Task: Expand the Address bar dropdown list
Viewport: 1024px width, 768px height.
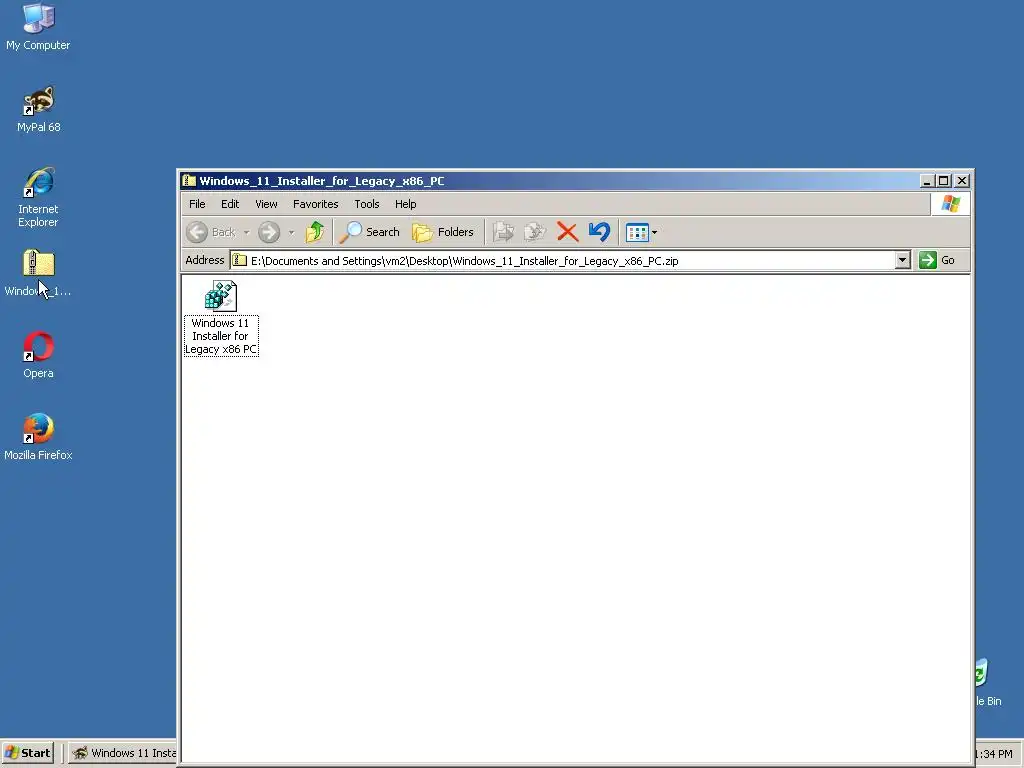Action: point(903,261)
